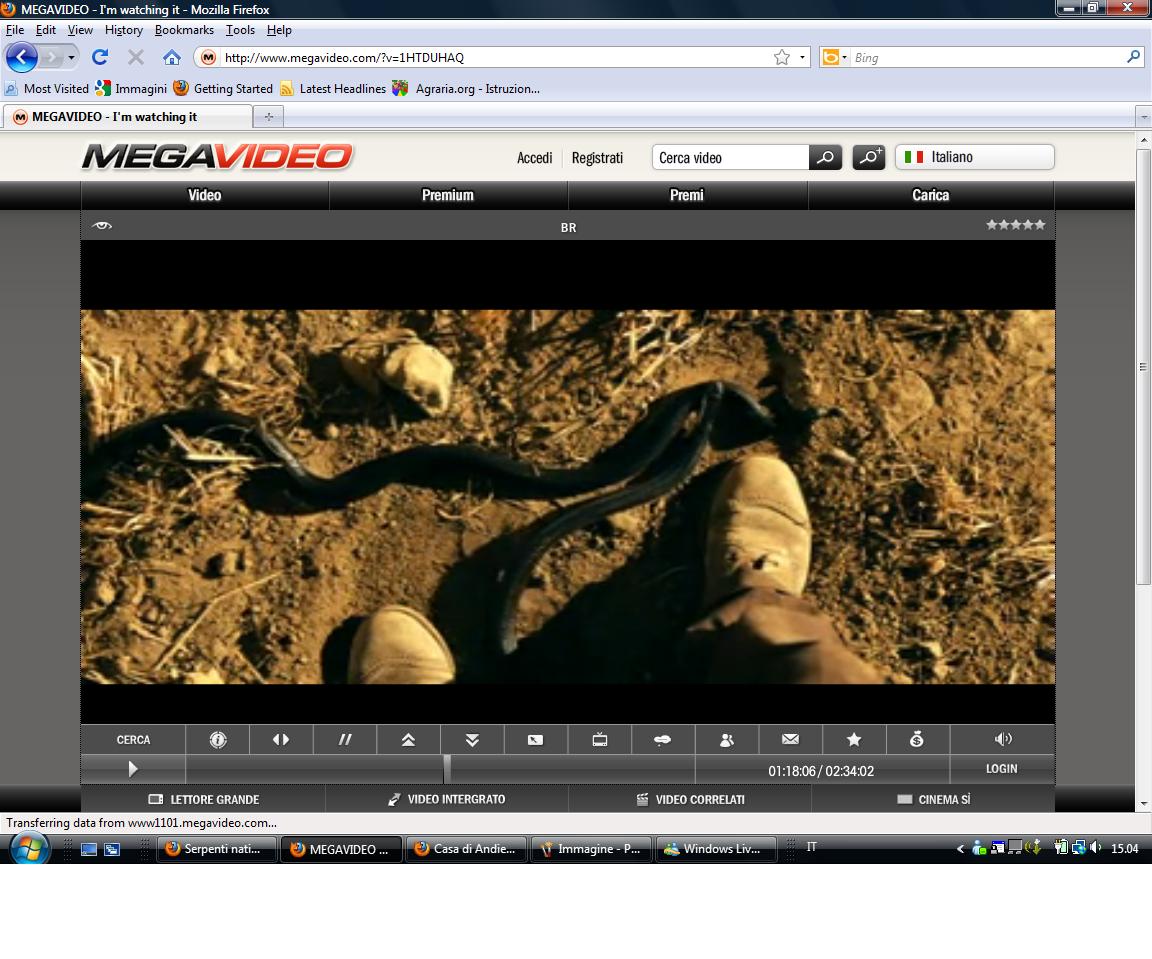Click the money bag icon
The width and height of the screenshot is (1152, 959).
pos(917,740)
